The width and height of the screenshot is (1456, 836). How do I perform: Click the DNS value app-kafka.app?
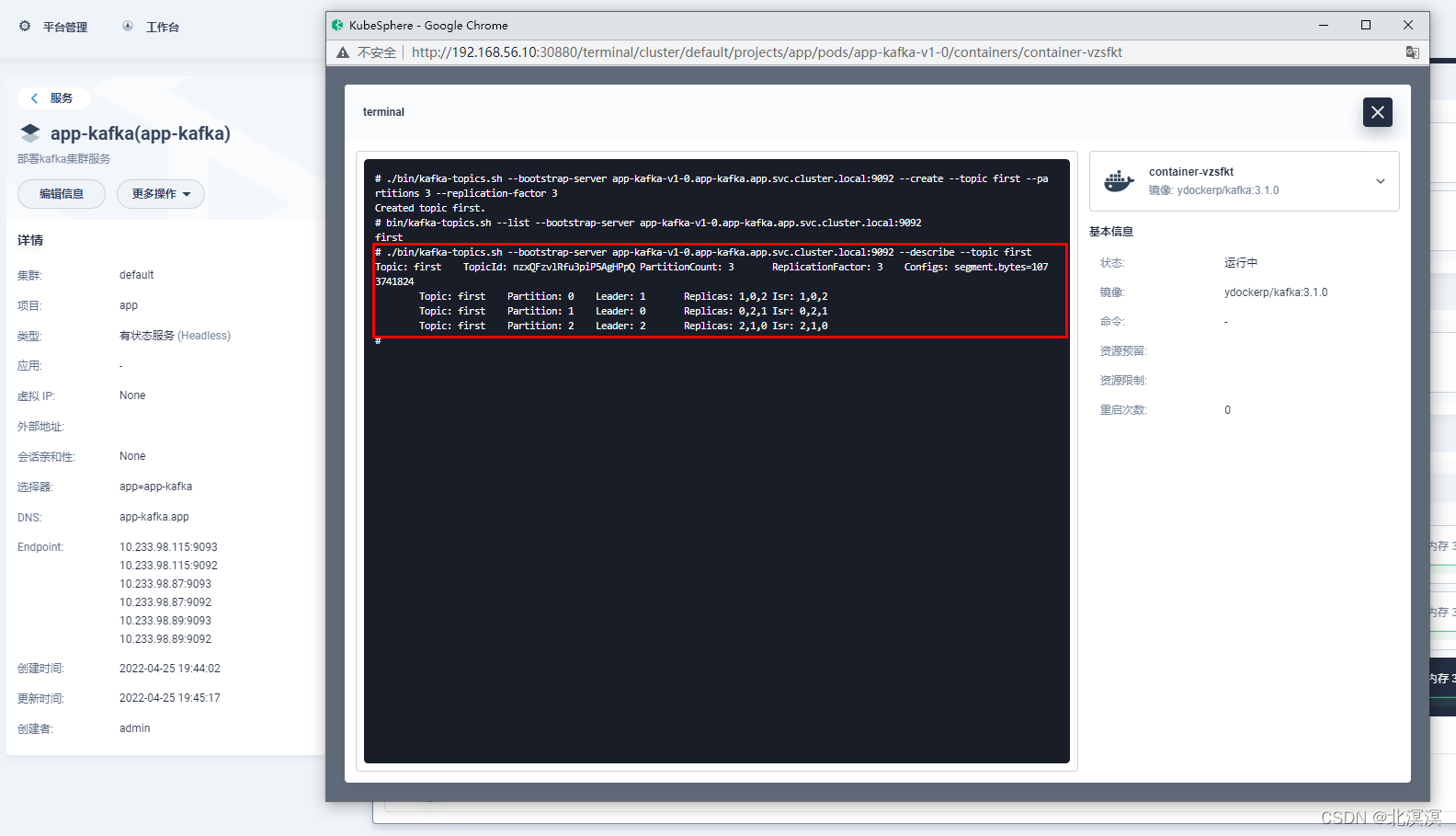(154, 517)
